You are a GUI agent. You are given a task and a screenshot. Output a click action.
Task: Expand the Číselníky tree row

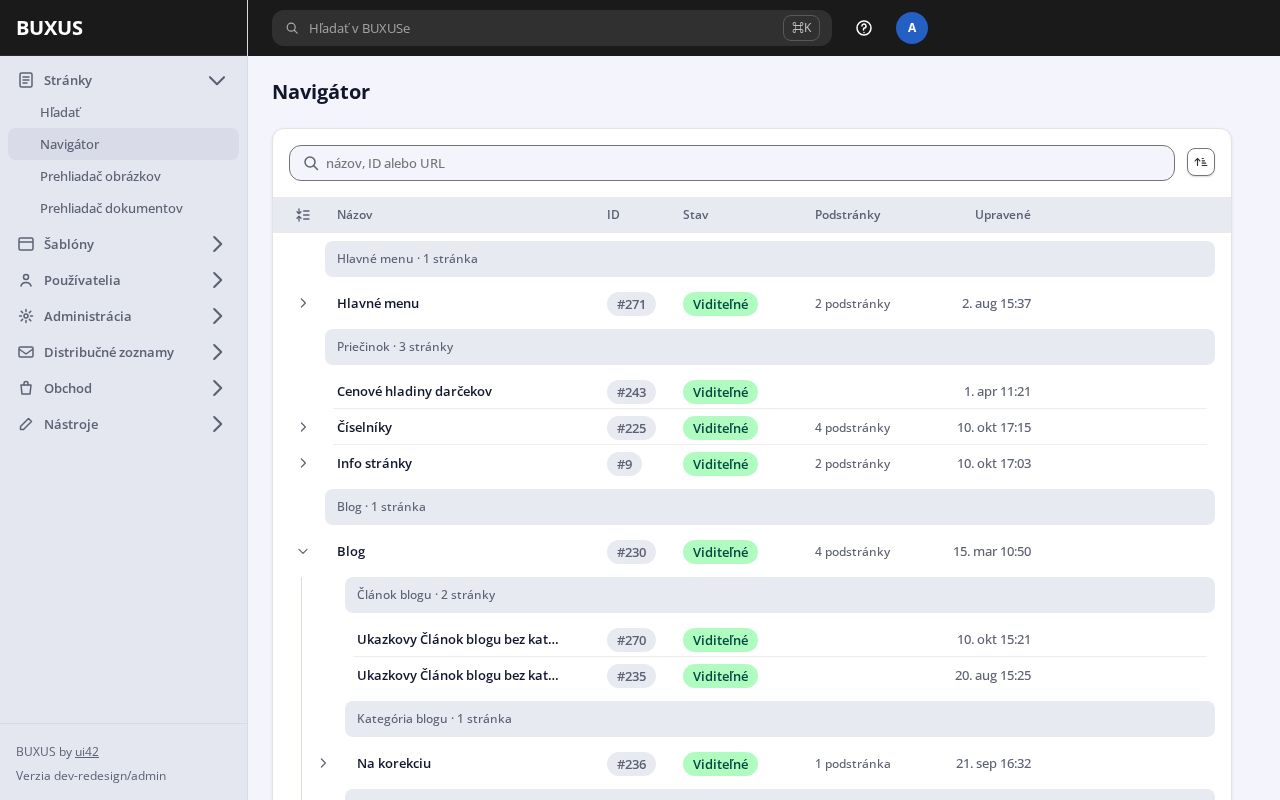pos(303,427)
